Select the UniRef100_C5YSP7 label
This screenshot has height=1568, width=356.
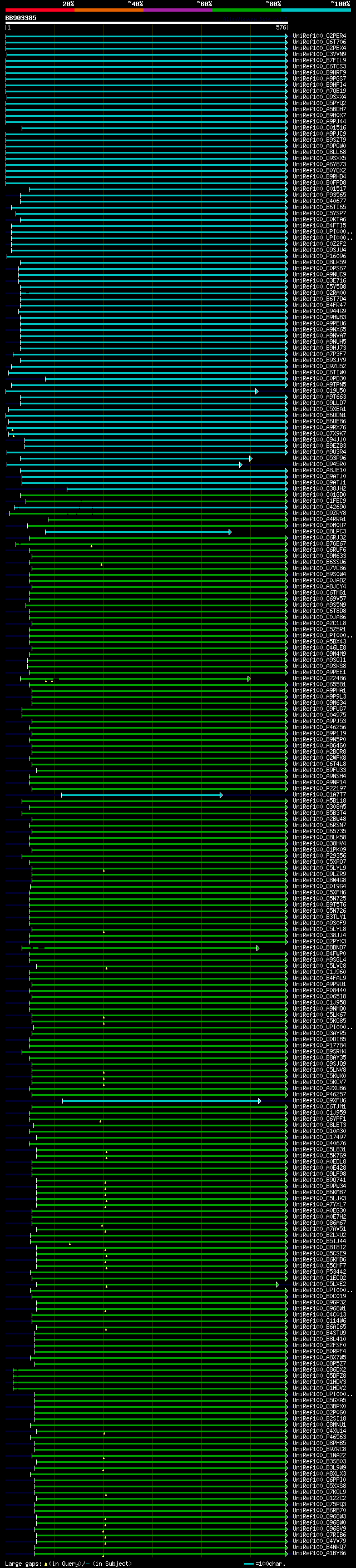click(319, 213)
